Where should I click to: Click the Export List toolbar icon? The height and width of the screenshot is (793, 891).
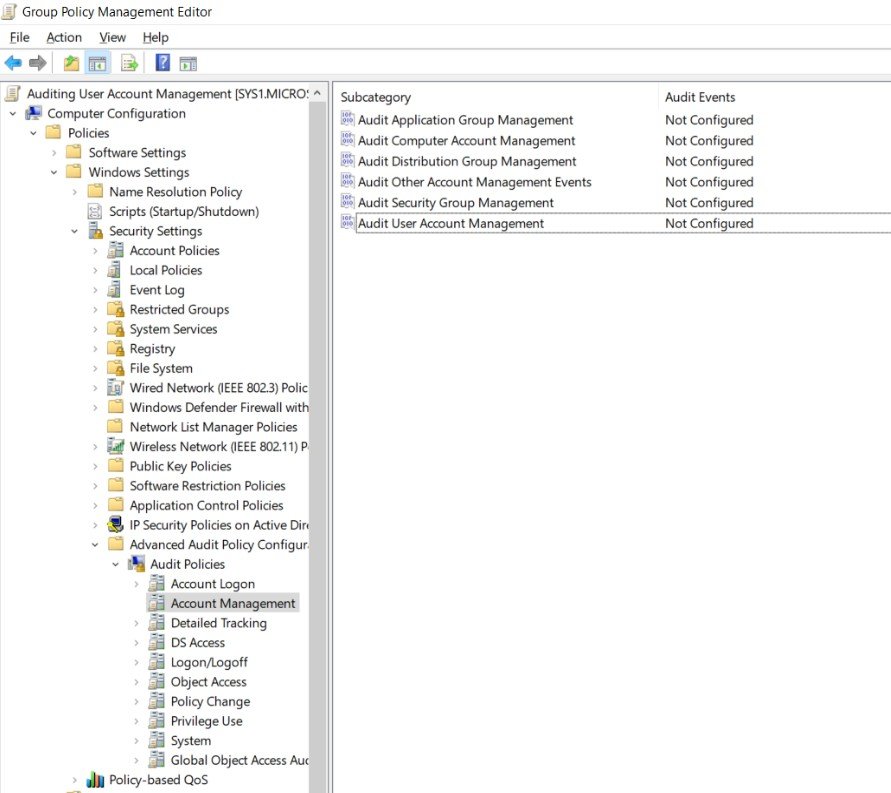[x=130, y=63]
